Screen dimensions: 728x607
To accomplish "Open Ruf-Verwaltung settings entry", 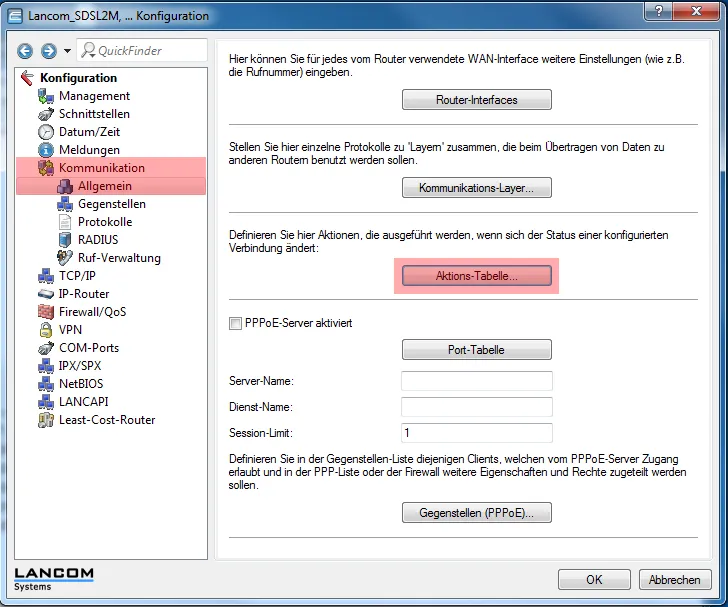I will coord(119,258).
